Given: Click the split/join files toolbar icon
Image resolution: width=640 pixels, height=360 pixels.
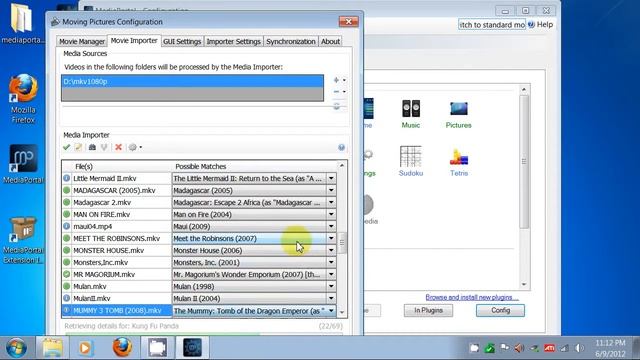Looking at the screenshot, I should (x=104, y=147).
